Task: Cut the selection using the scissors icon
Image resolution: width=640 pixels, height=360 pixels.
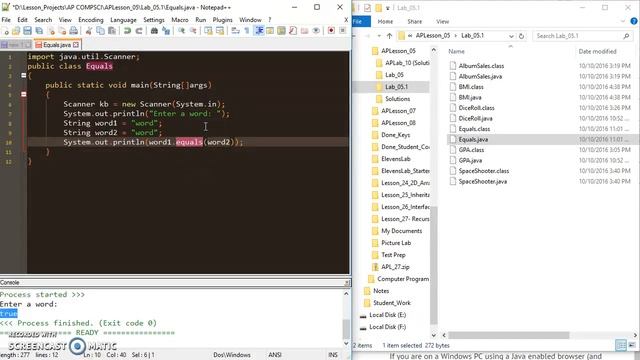Action: tap(89, 31)
